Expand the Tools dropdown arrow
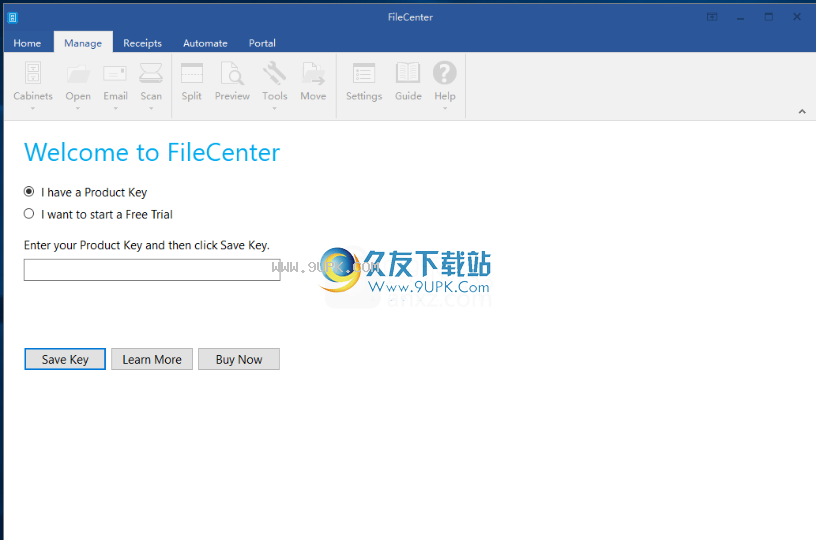 [274, 108]
